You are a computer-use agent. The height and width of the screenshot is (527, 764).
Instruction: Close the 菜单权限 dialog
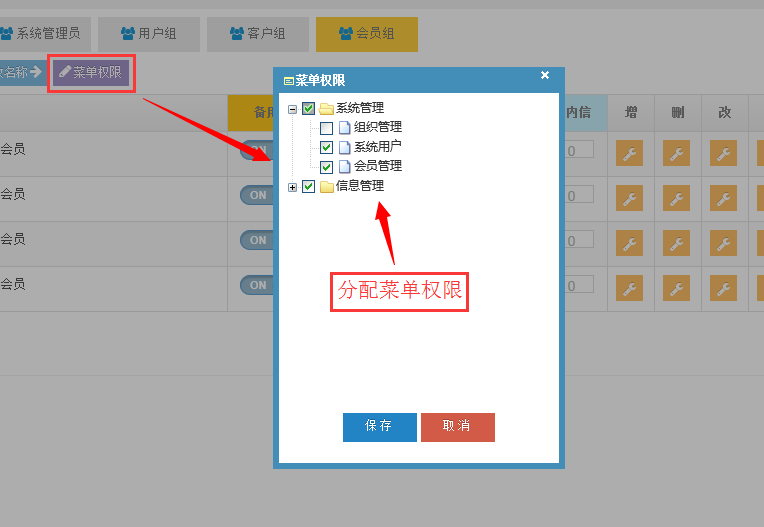[545, 75]
